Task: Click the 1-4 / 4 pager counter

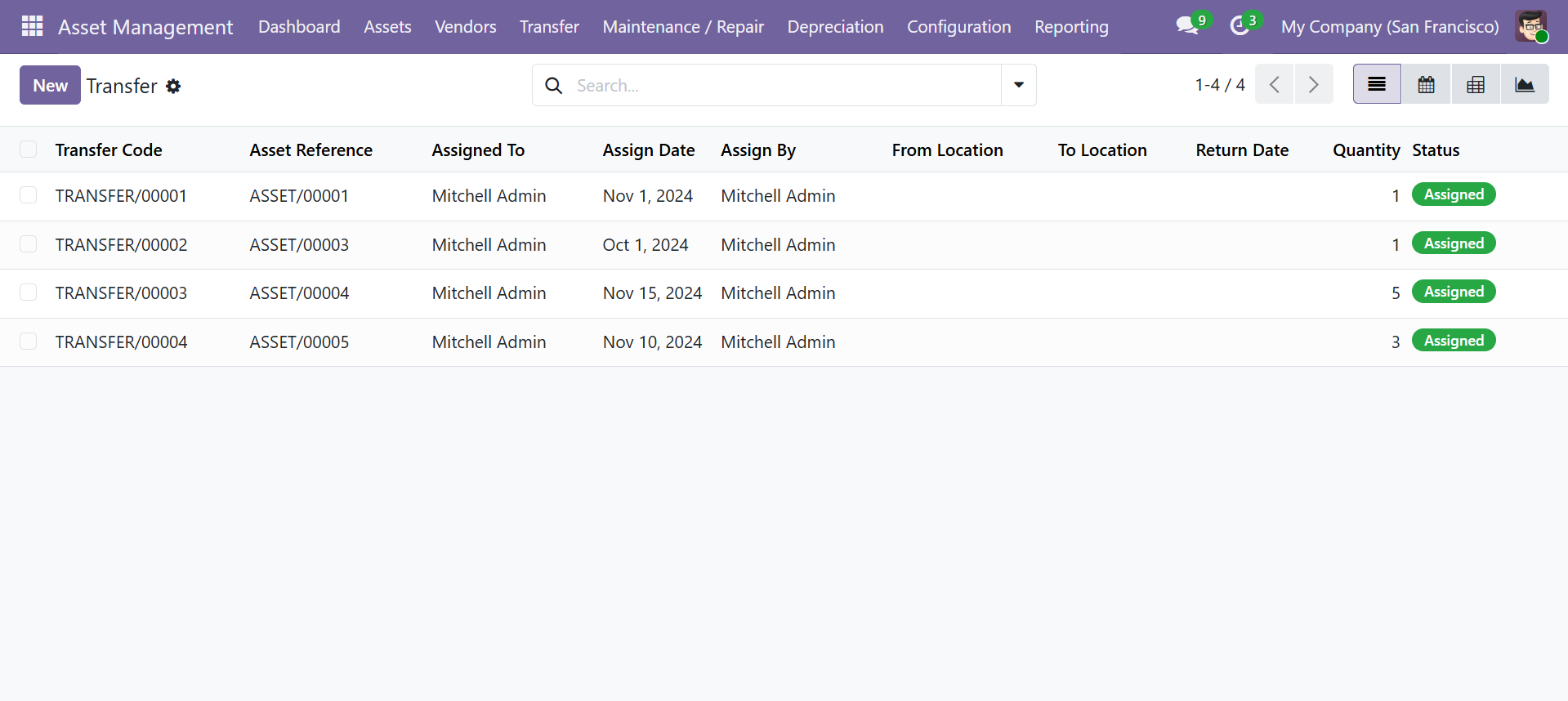Action: (1219, 85)
